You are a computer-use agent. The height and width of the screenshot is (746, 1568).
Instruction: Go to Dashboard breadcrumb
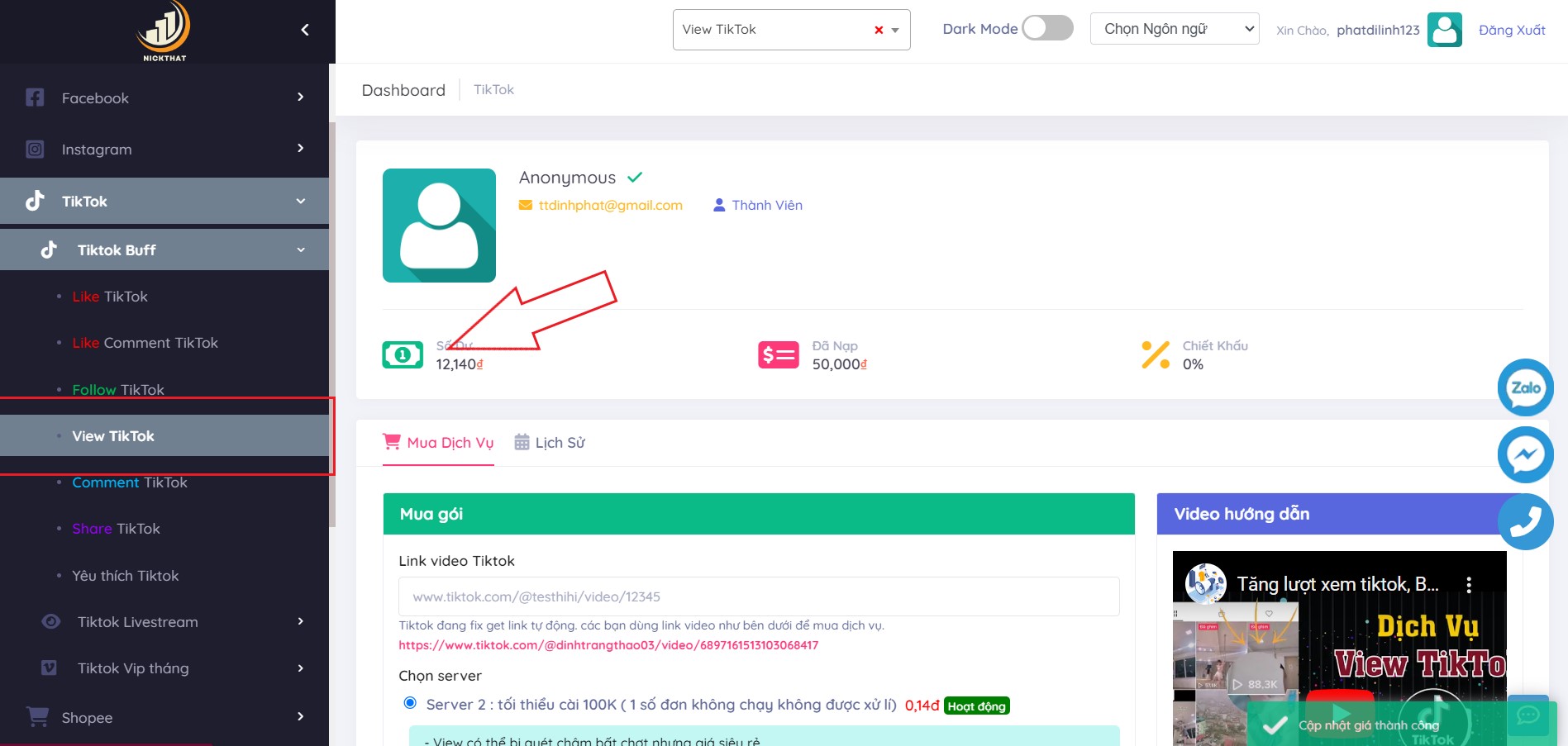403,90
